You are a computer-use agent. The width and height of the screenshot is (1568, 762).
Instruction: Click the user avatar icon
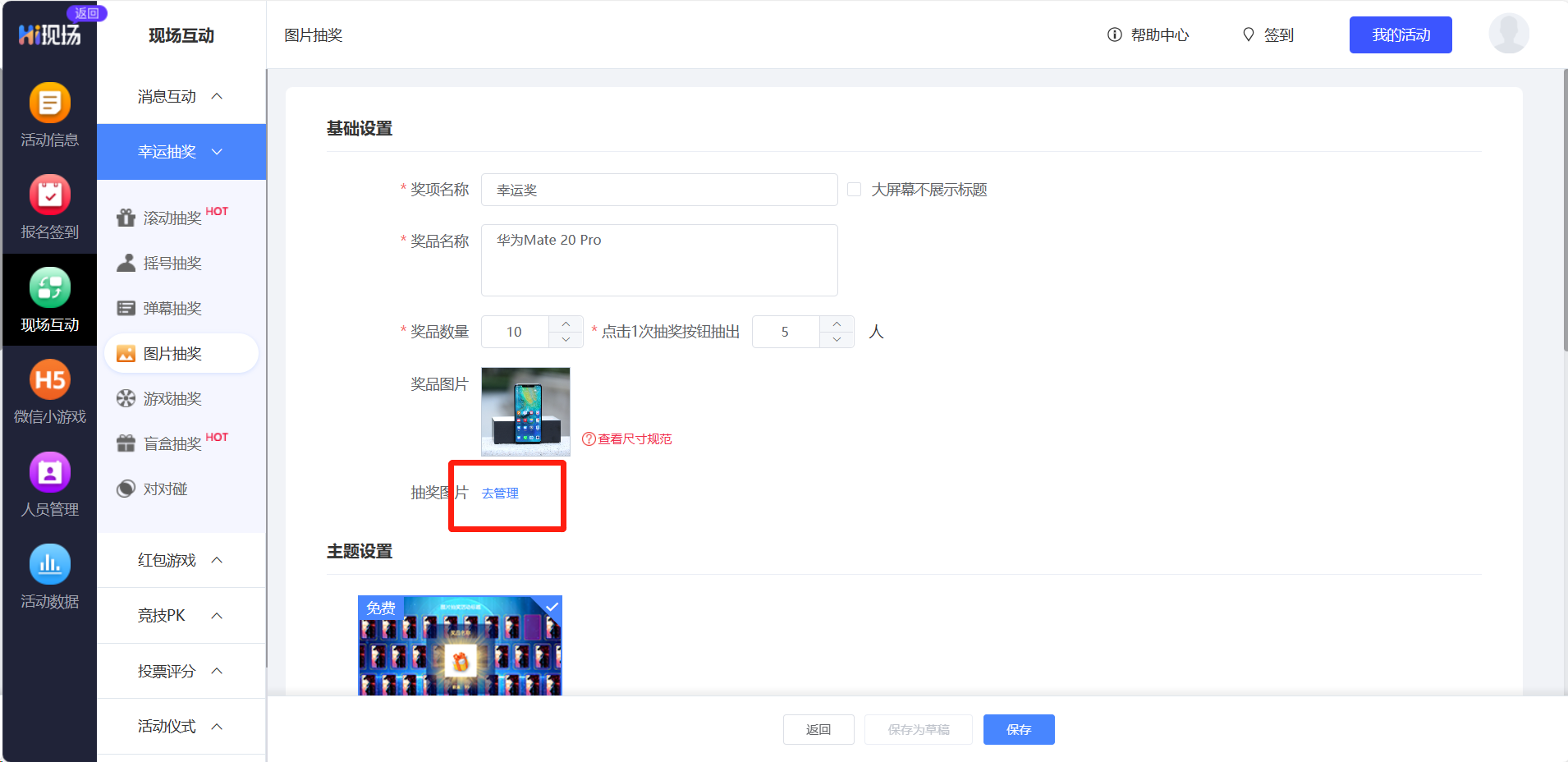1508,34
